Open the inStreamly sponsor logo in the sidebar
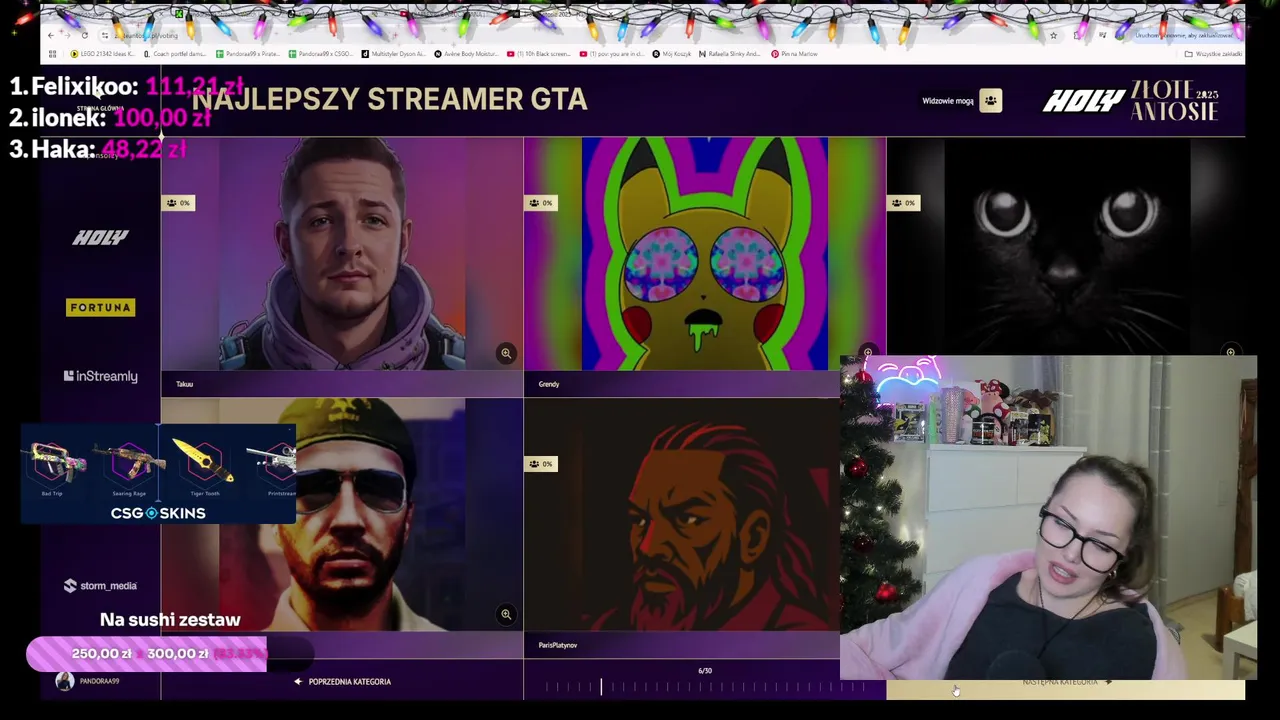The width and height of the screenshot is (1280, 720). [x=100, y=376]
